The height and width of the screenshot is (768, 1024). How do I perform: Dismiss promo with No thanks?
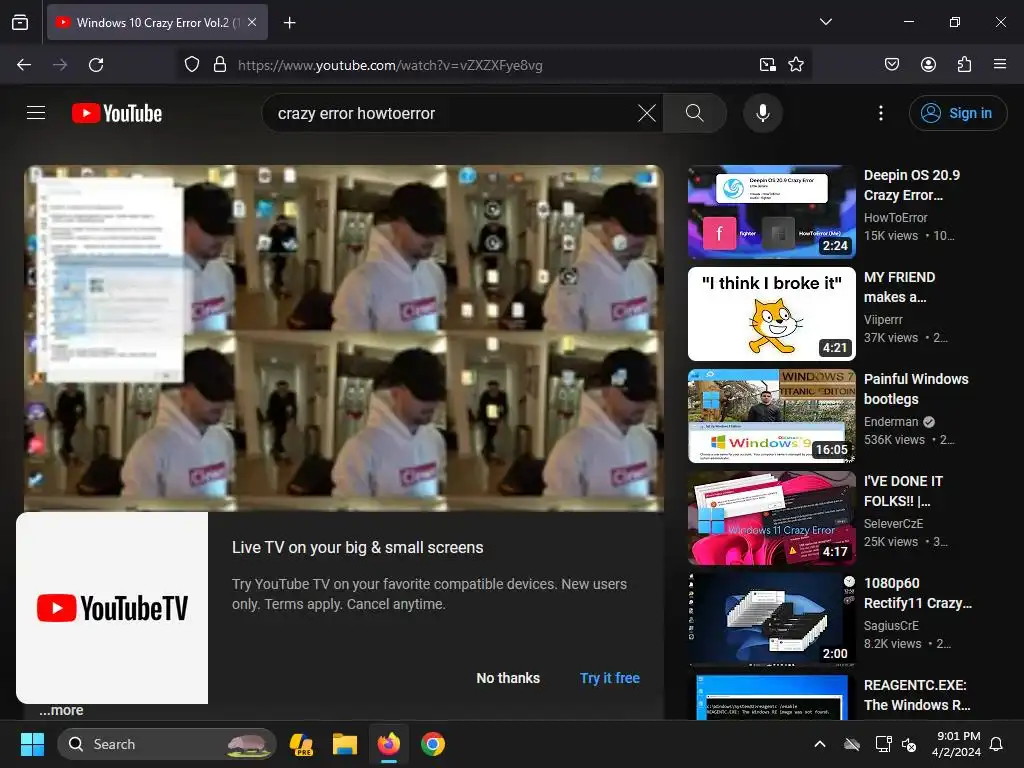click(x=508, y=678)
